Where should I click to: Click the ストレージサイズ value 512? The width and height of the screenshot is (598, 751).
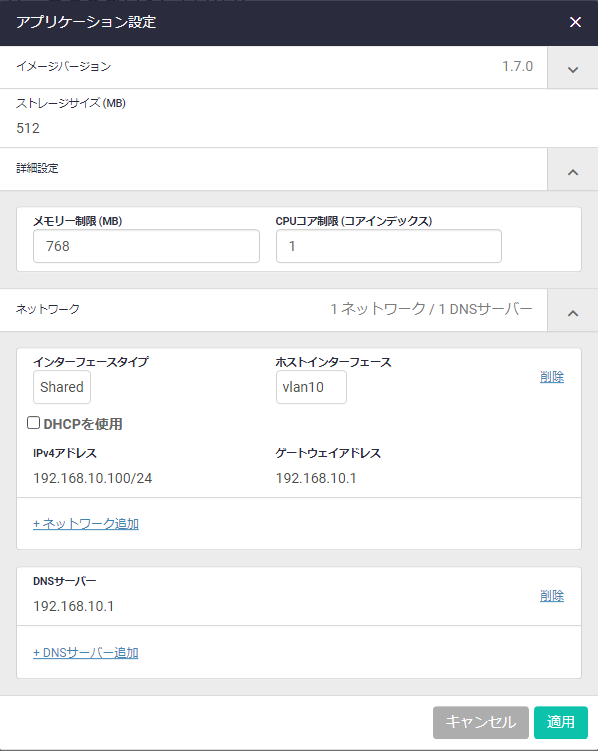click(x=28, y=128)
